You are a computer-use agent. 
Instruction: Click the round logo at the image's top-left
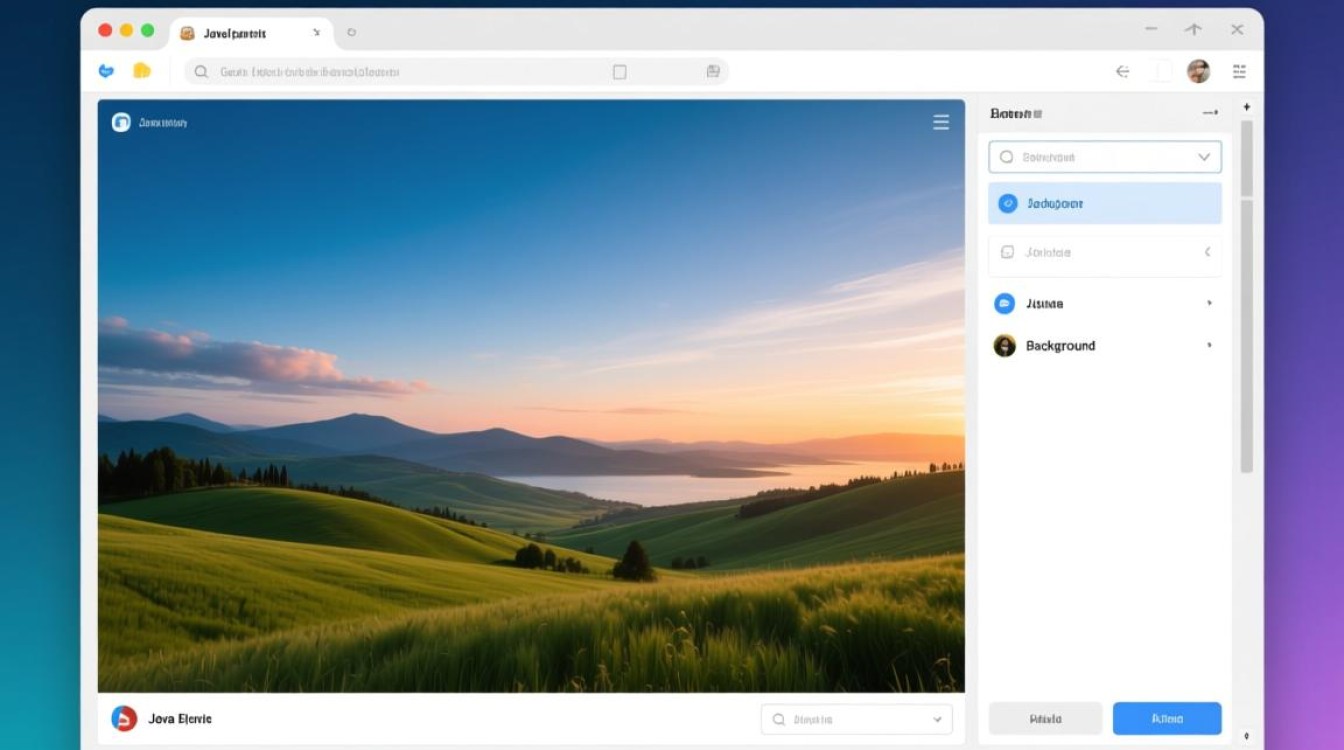pyautogui.click(x=121, y=122)
